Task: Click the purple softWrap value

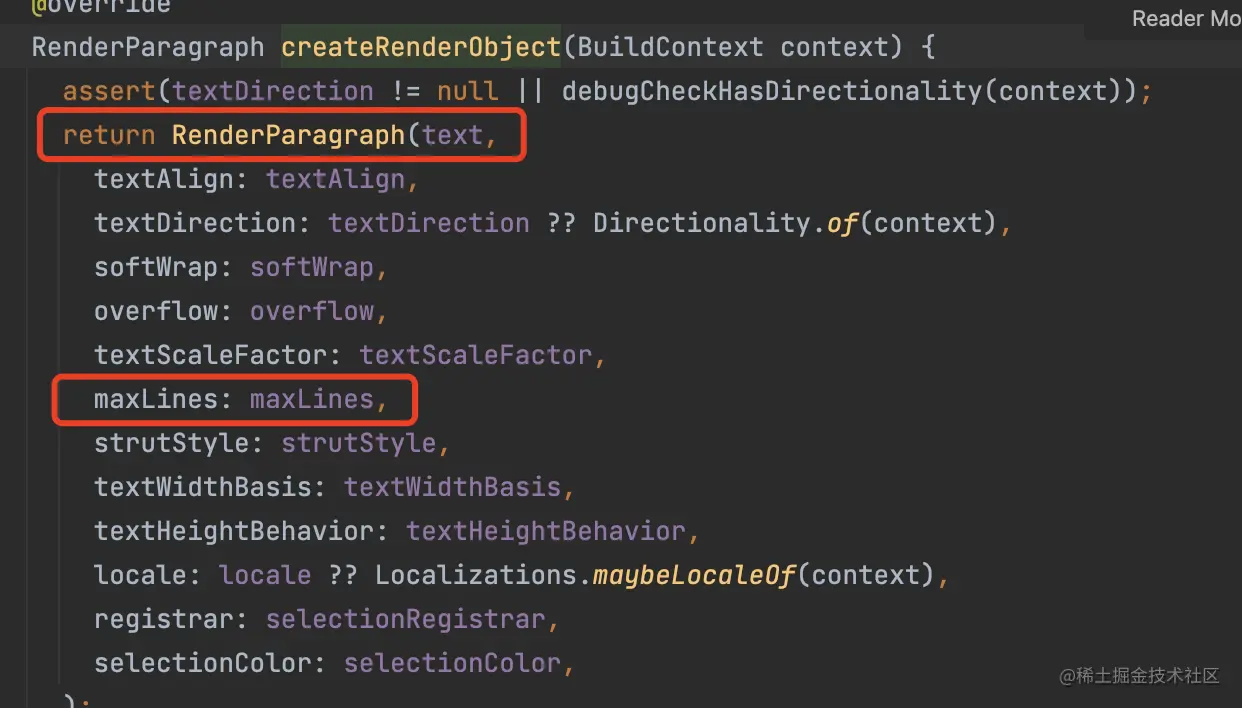Action: [311, 267]
